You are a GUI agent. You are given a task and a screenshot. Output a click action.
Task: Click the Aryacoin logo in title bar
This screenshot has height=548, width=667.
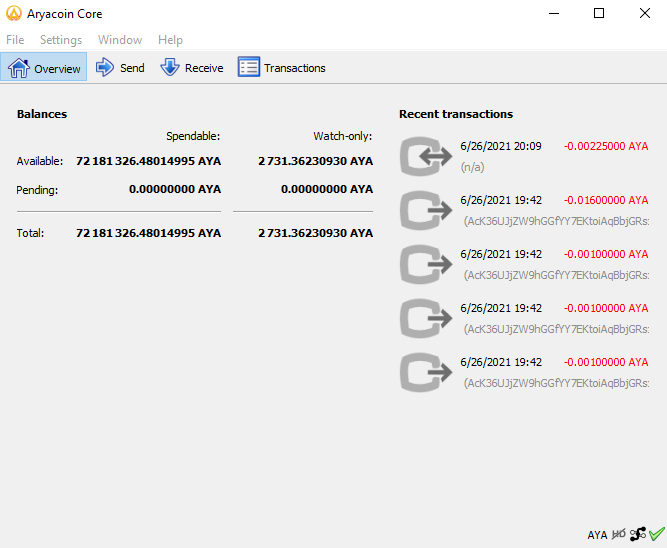point(14,13)
